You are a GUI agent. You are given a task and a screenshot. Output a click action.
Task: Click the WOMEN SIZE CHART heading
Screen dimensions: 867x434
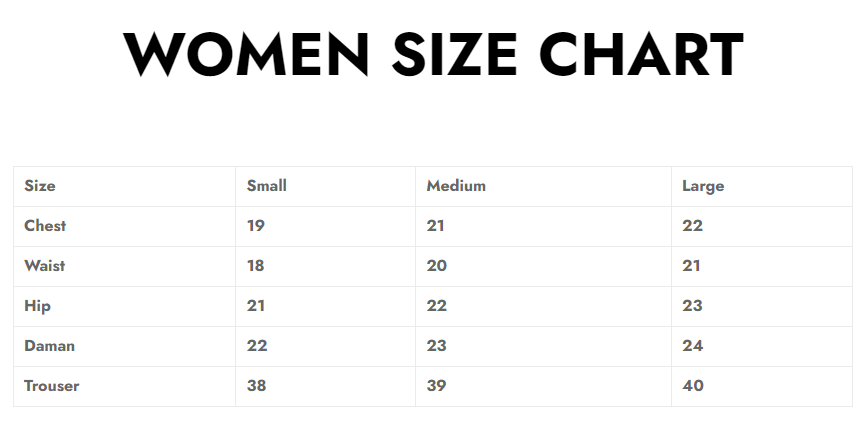point(433,54)
